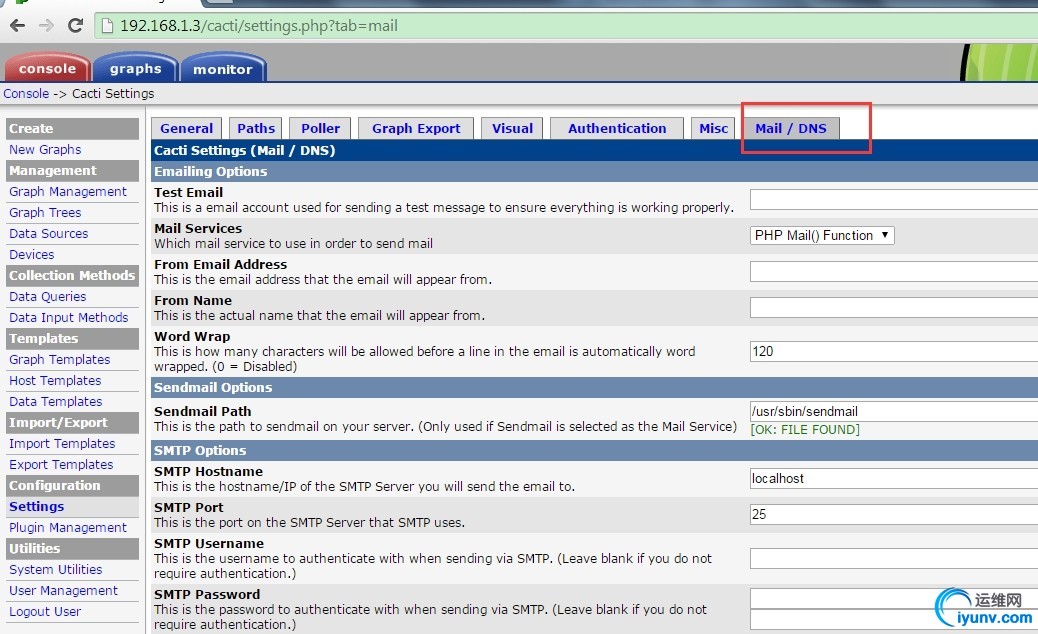Open Export Templates in the sidebar
1038x634 pixels.
pos(61,465)
